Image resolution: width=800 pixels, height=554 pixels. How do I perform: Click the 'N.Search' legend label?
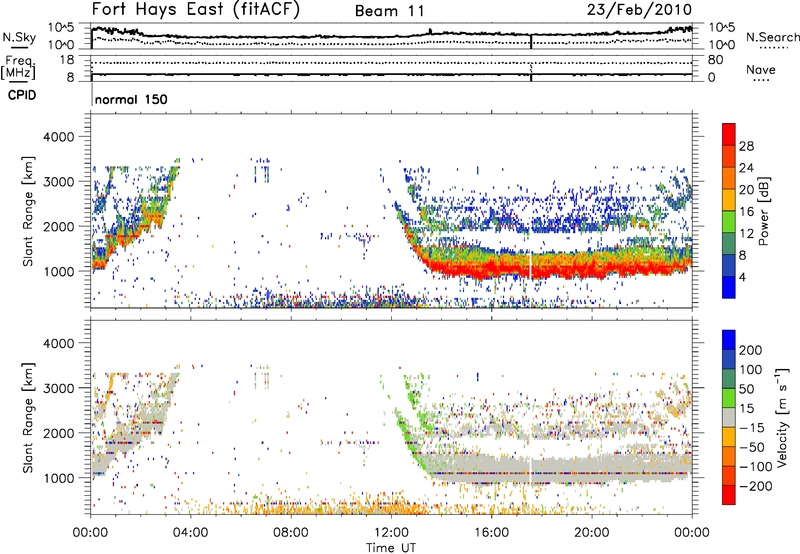pyautogui.click(x=772, y=37)
